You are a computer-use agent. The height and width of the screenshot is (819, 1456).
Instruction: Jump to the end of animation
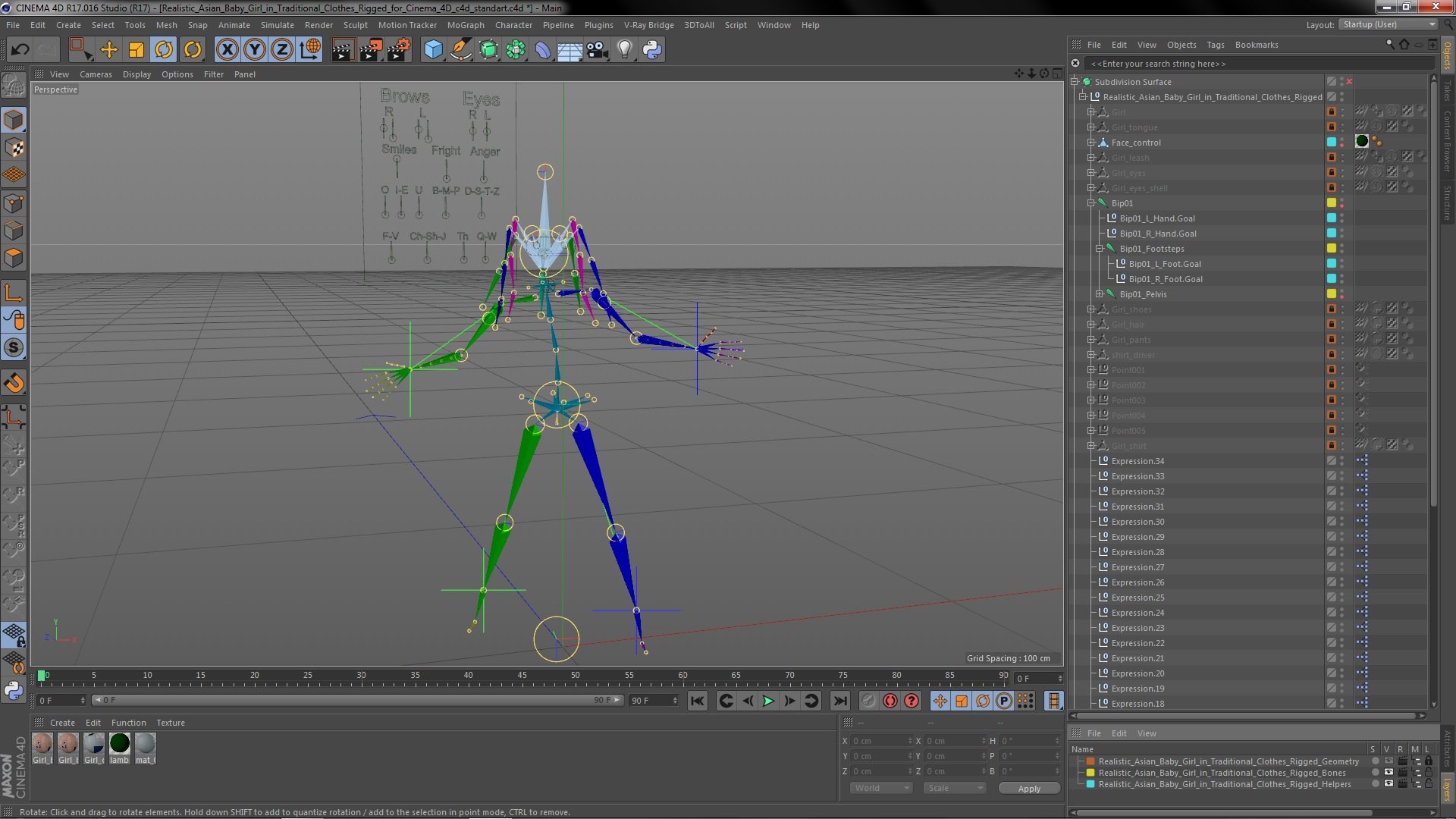pyautogui.click(x=839, y=701)
